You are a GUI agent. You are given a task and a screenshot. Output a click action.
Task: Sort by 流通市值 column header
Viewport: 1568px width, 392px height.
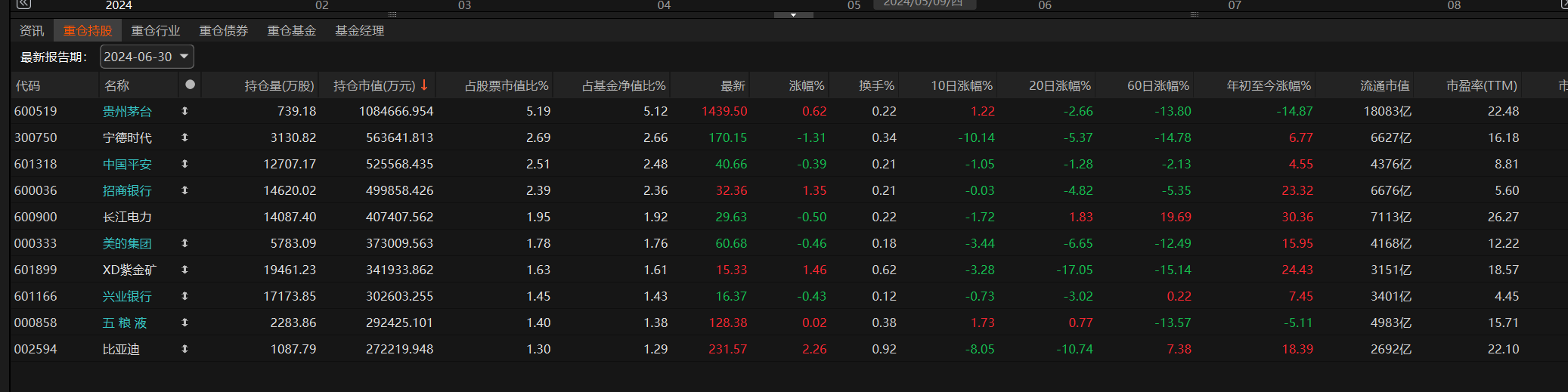1385,85
